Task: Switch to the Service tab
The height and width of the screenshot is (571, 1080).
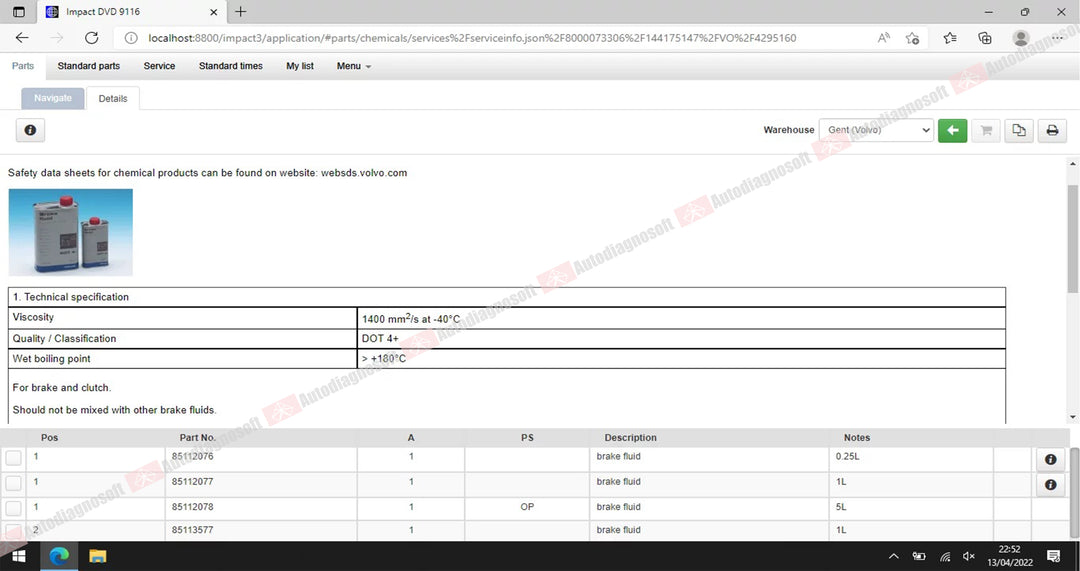Action: (x=159, y=66)
